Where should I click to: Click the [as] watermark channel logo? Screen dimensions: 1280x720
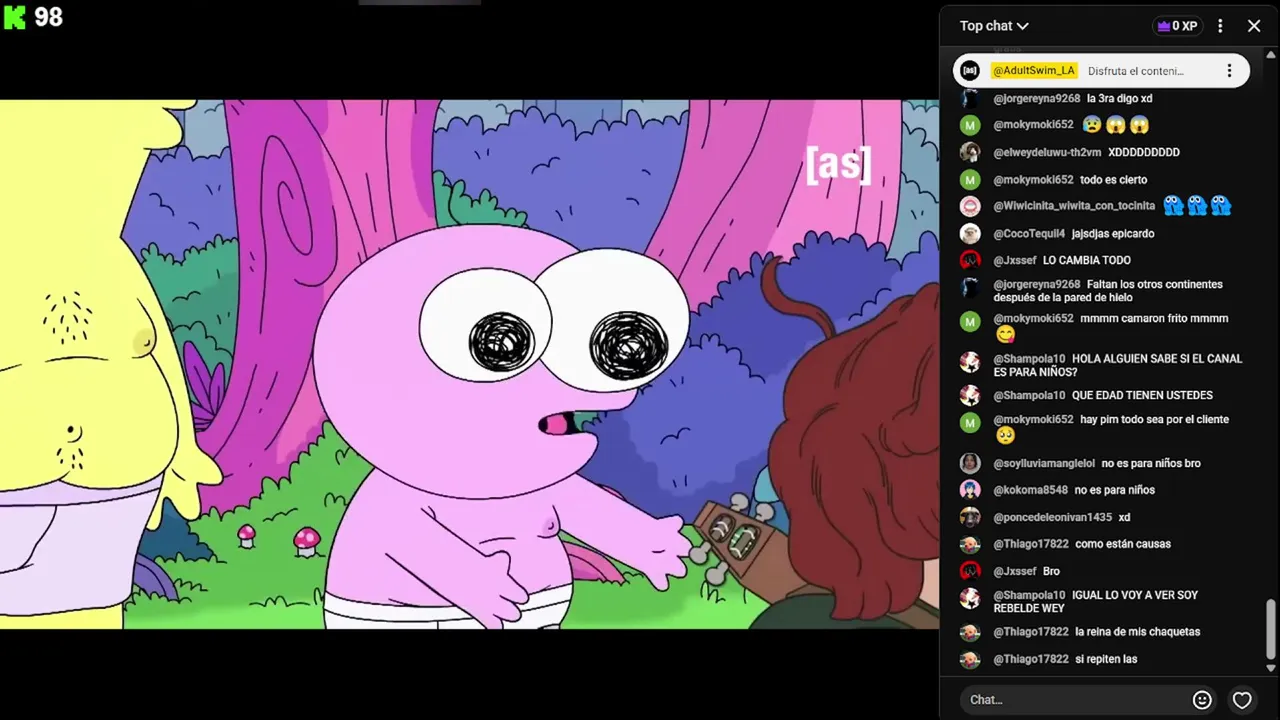tap(838, 164)
